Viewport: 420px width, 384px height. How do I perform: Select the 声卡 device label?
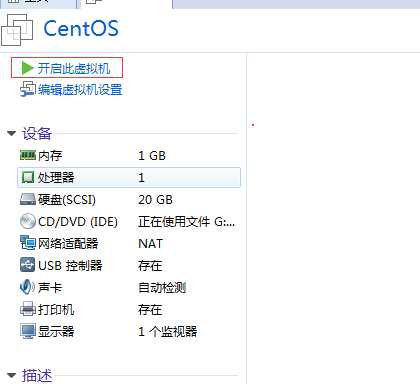(50, 287)
